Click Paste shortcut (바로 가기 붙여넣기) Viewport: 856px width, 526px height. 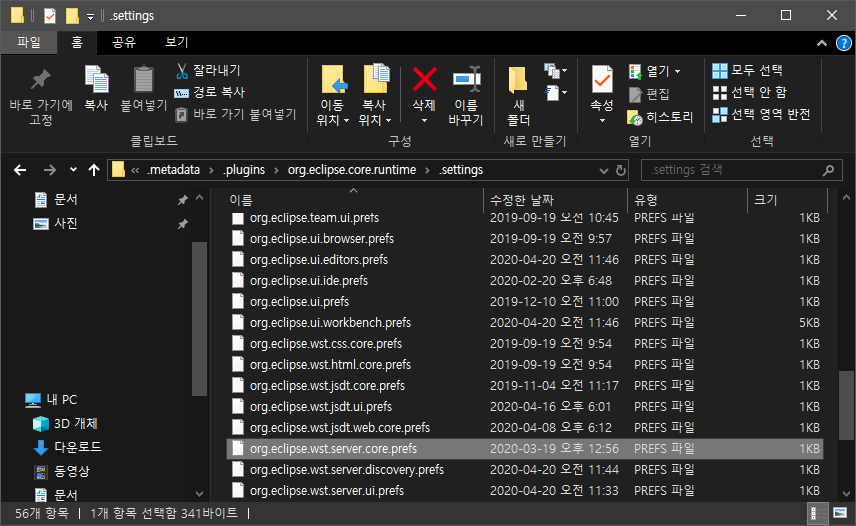236,114
